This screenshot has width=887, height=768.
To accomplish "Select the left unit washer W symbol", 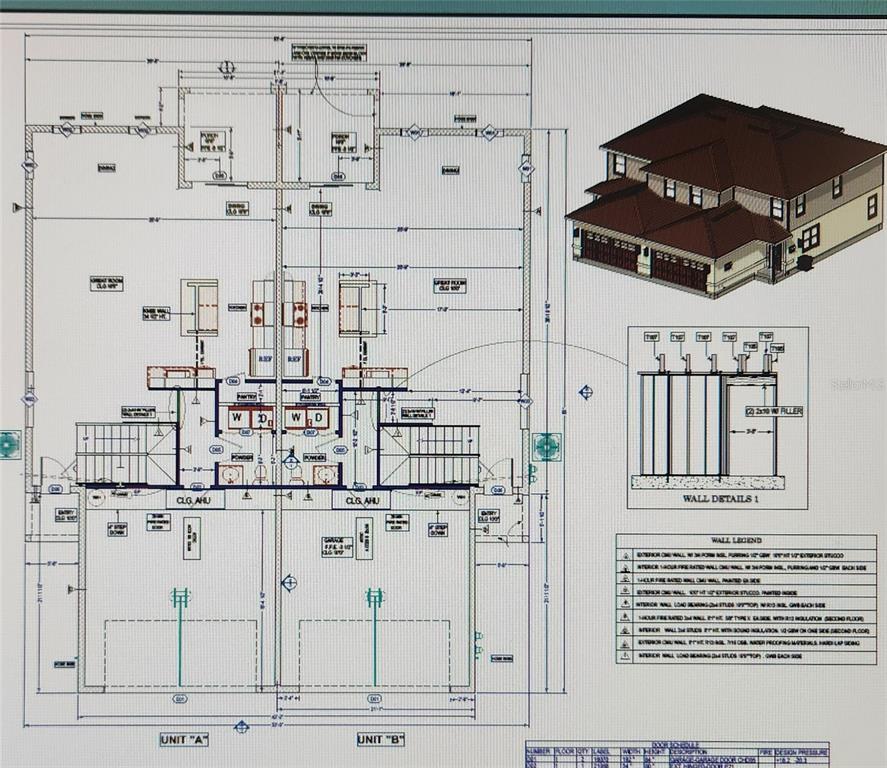I will point(237,416).
